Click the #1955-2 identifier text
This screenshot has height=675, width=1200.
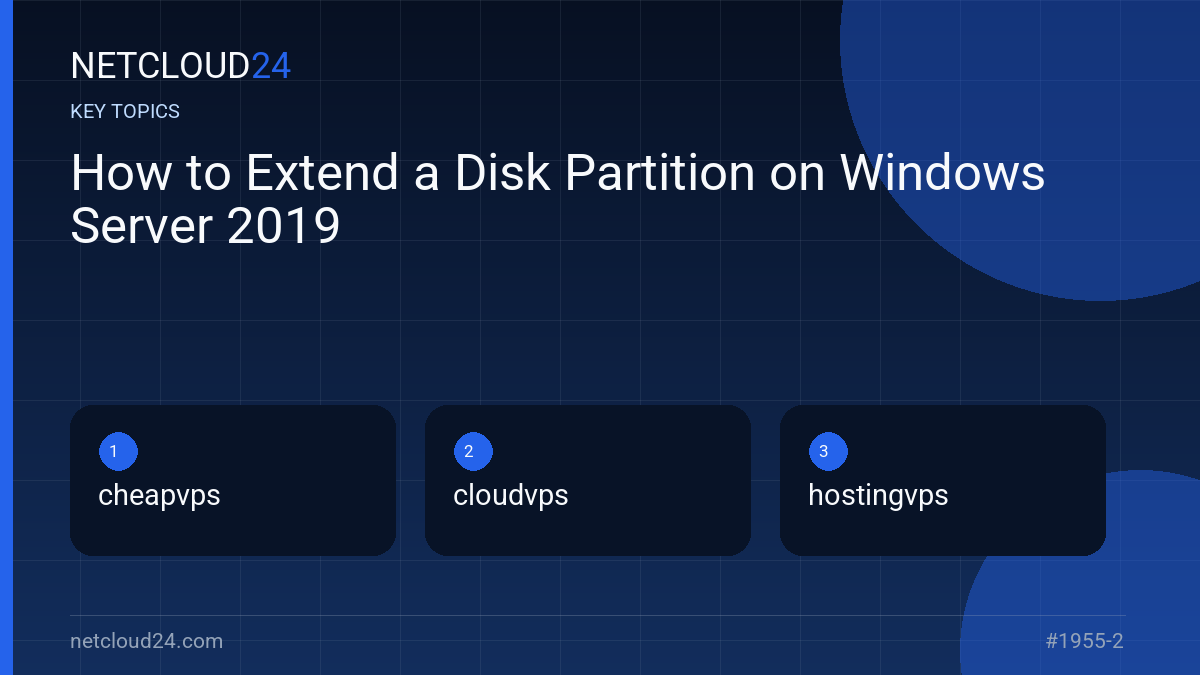tap(1085, 641)
